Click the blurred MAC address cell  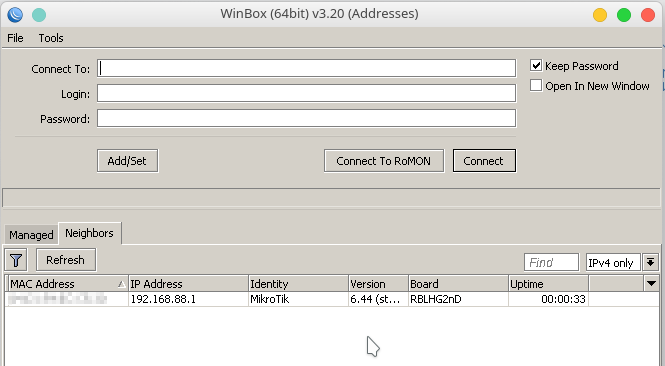click(67, 299)
